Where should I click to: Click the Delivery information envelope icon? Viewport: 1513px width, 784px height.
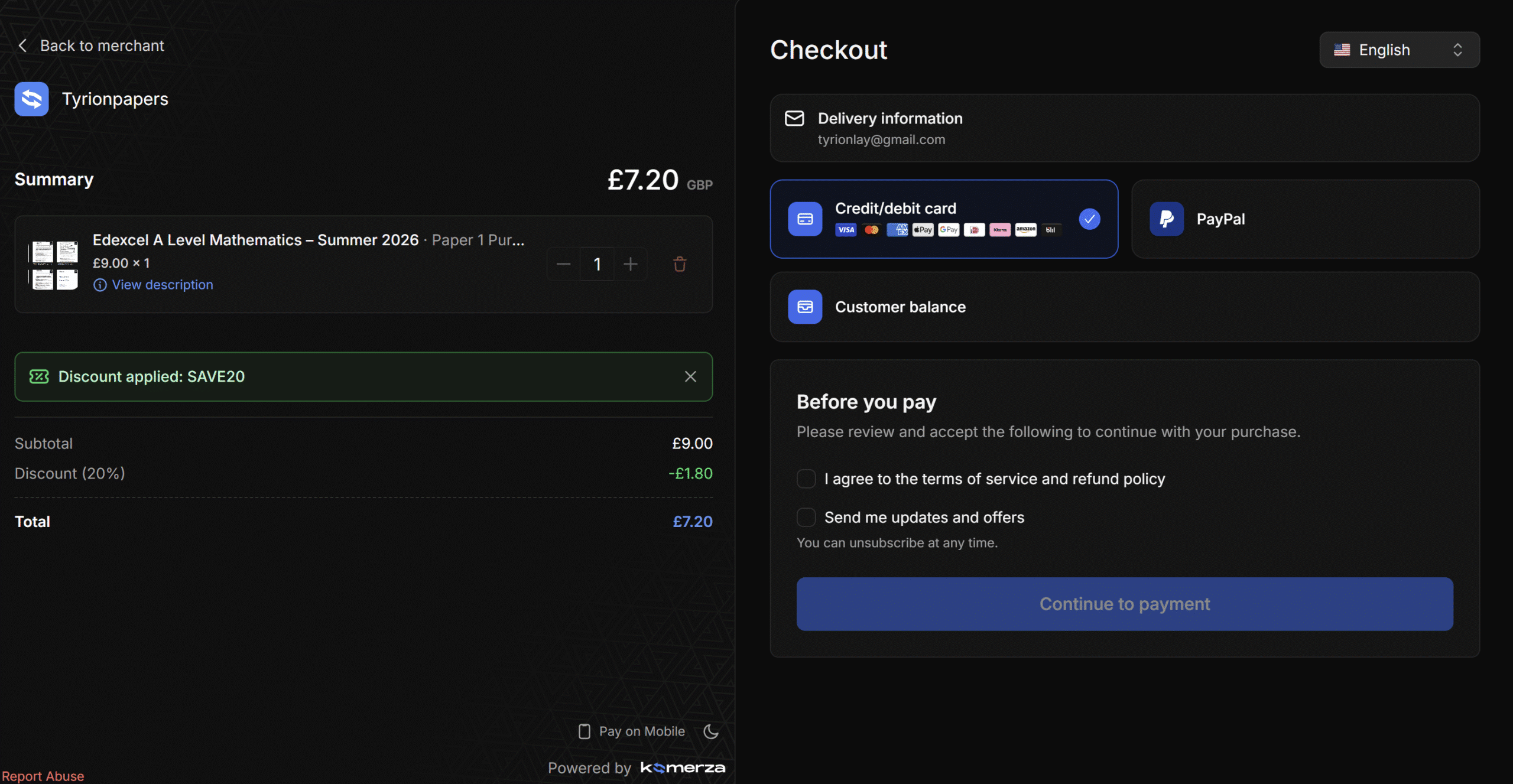pyautogui.click(x=794, y=118)
